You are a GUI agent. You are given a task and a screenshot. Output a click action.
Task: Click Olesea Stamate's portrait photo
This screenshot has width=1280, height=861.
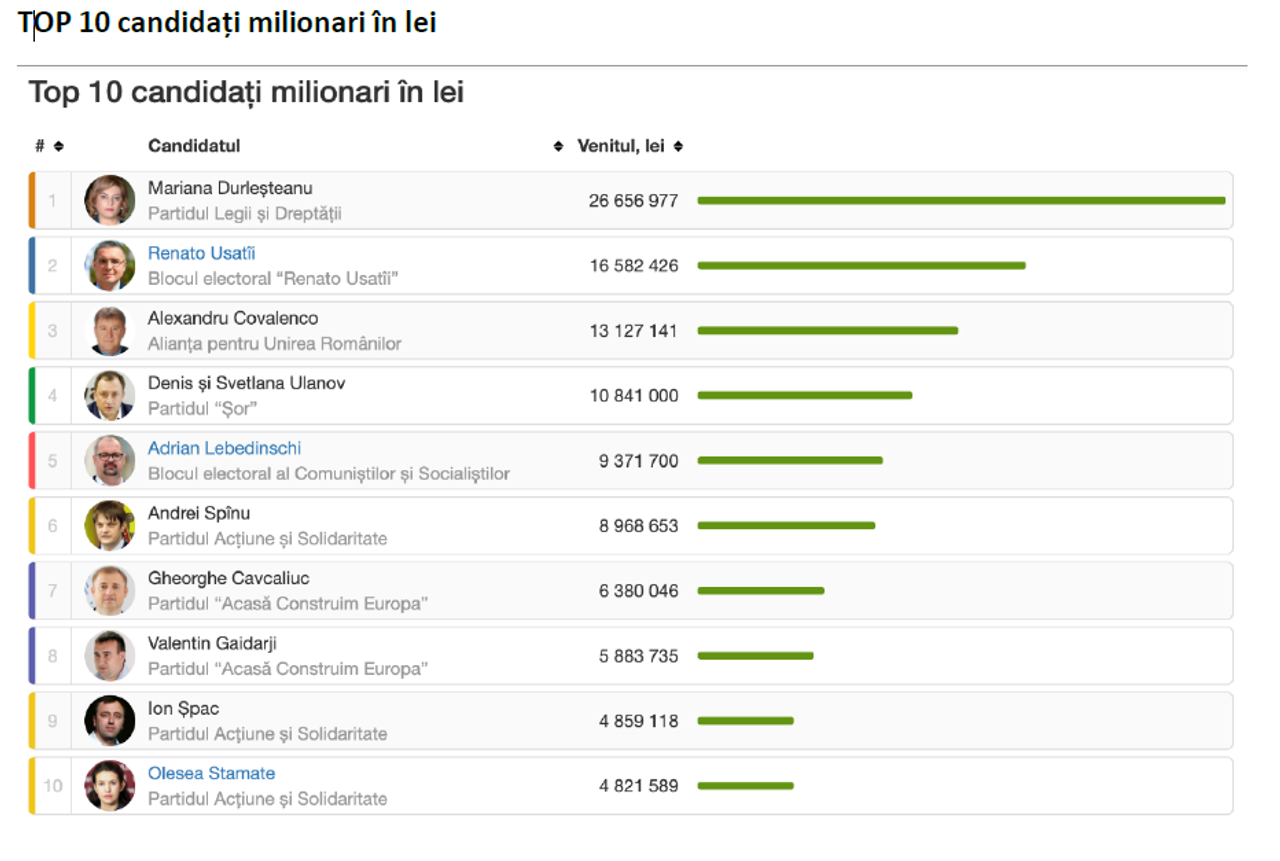click(x=110, y=785)
